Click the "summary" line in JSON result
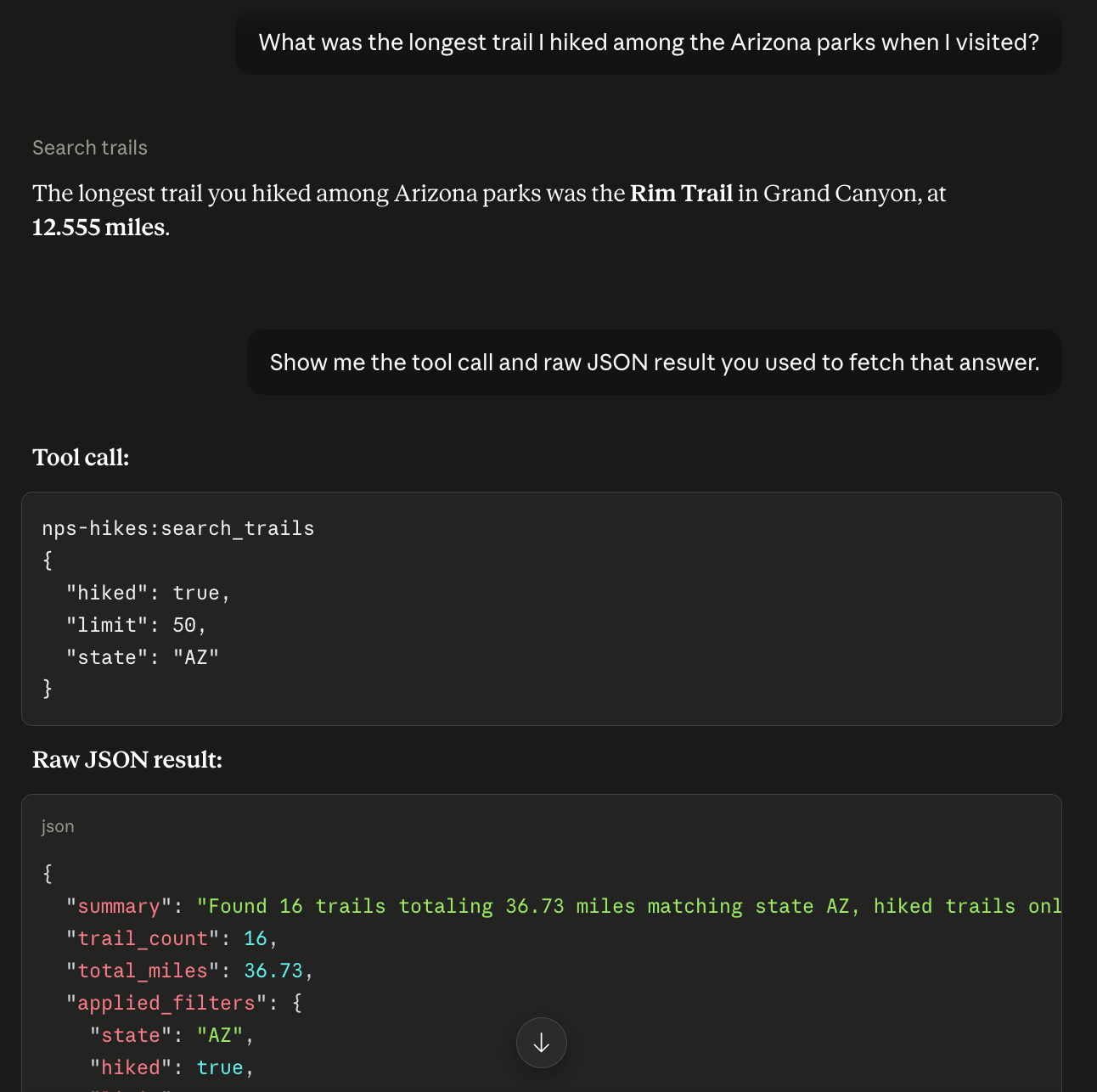1097x1092 pixels. pyautogui.click(x=564, y=906)
